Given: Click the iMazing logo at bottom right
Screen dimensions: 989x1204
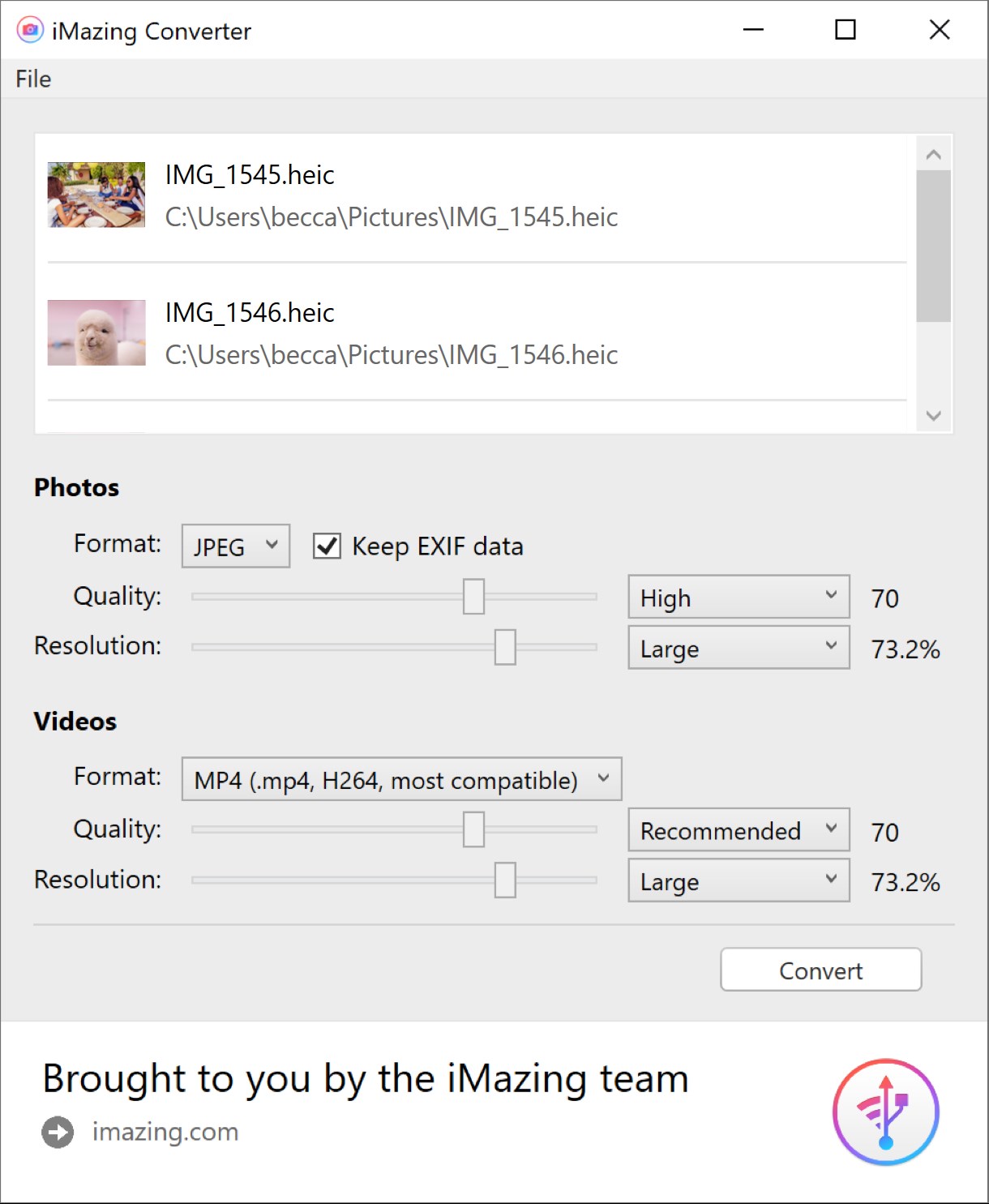Looking at the screenshot, I should tap(886, 1112).
